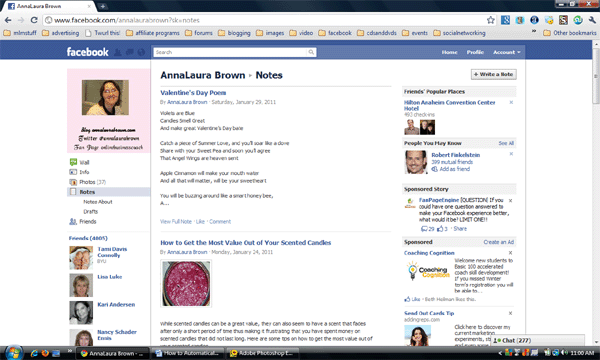The width and height of the screenshot is (600, 360).
Task: Open the Account dropdown menu
Action: (x=507, y=52)
